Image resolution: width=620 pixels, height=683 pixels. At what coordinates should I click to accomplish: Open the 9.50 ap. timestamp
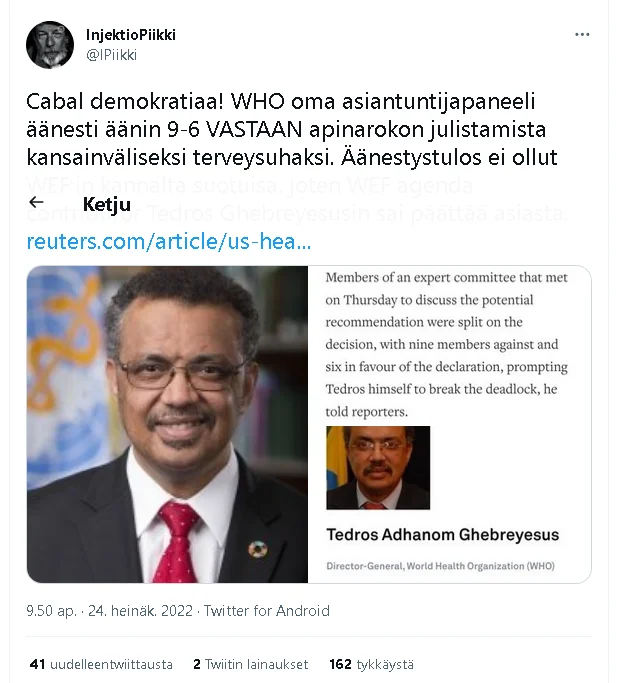click(x=51, y=611)
